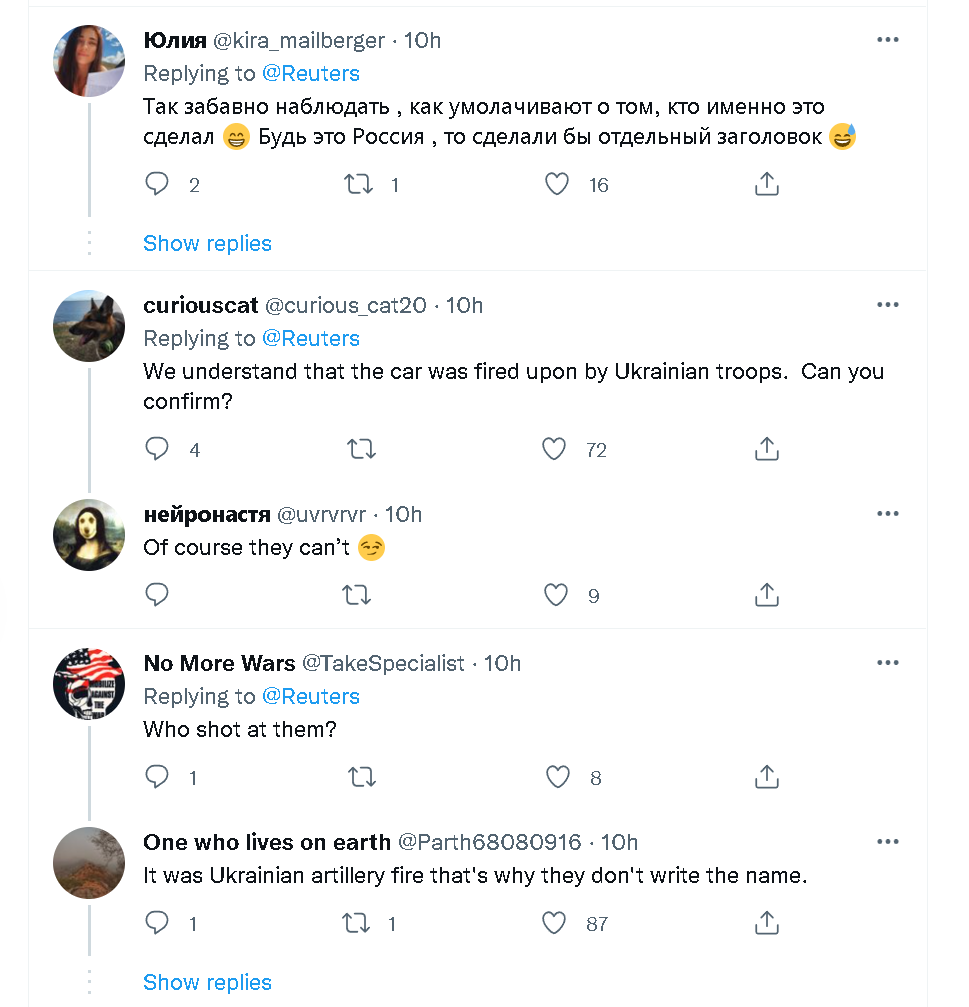
Task: Reply to Юлия's tweet via comment icon
Action: 157,184
